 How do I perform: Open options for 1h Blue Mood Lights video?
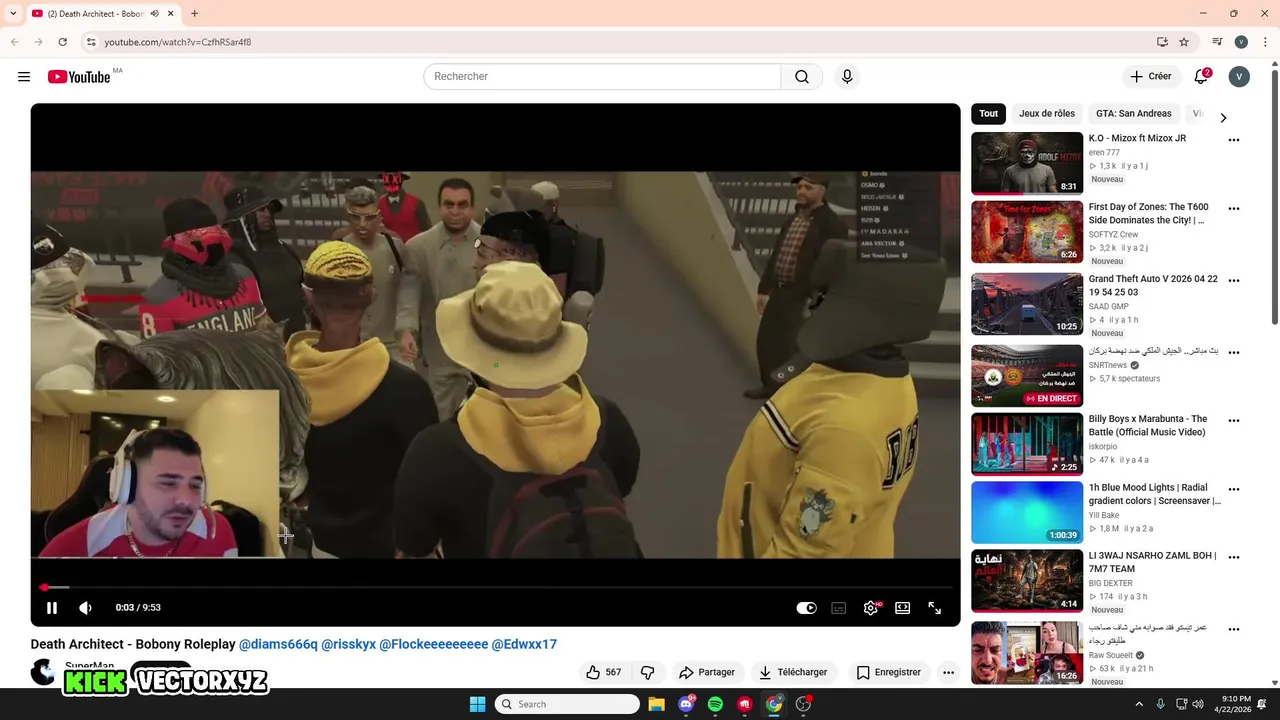1234,490
